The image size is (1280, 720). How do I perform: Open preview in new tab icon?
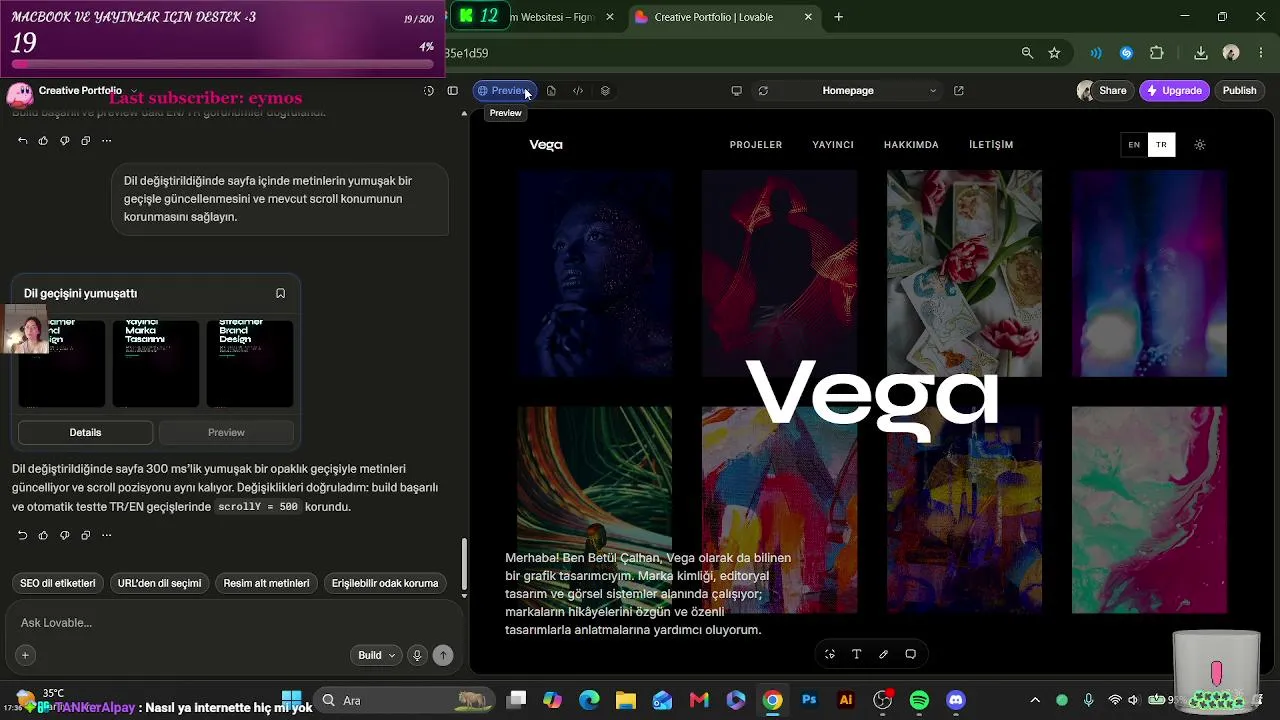pos(959,91)
